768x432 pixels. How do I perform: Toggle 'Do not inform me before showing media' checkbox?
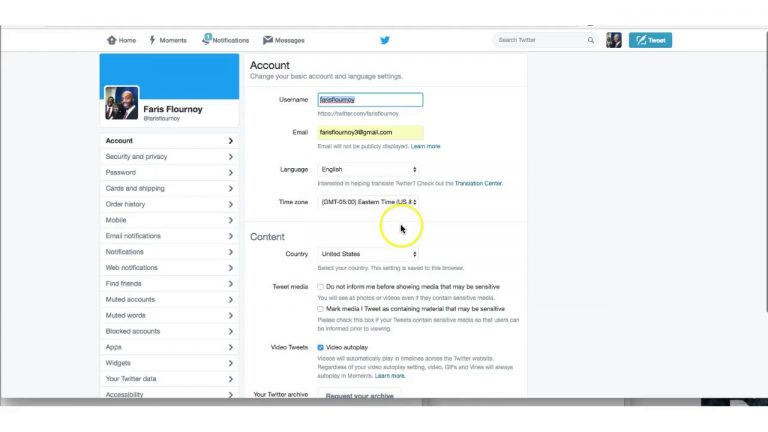pos(320,287)
